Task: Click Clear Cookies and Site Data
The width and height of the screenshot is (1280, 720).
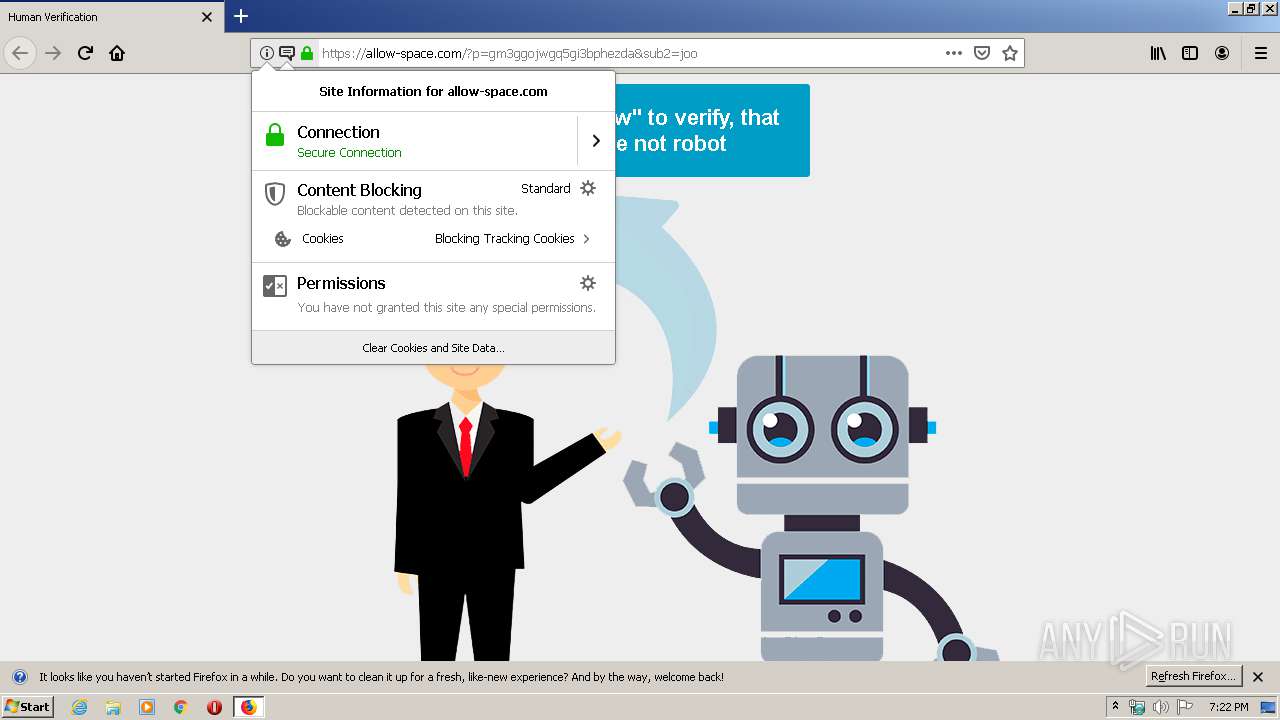Action: click(433, 348)
